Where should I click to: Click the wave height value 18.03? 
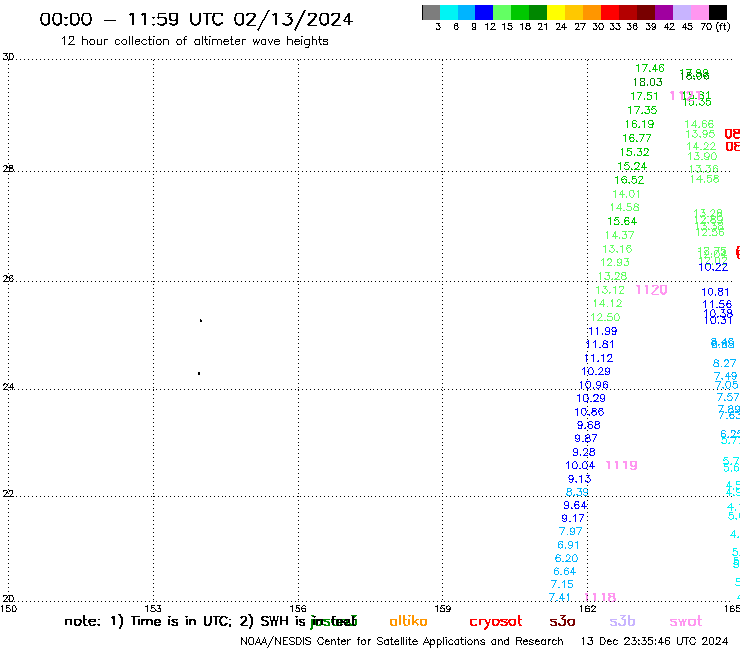648,82
